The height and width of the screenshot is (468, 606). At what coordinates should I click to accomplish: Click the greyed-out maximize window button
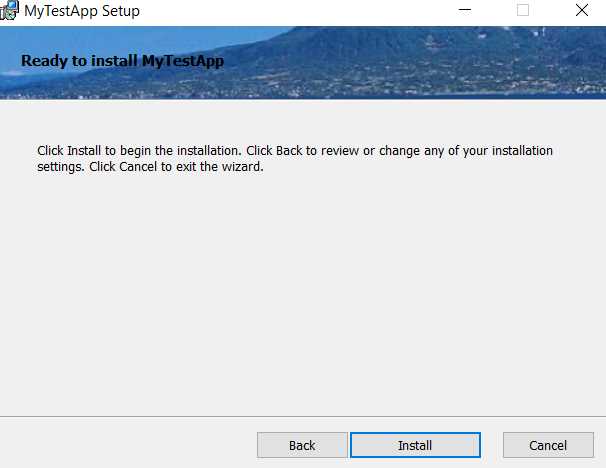point(523,10)
